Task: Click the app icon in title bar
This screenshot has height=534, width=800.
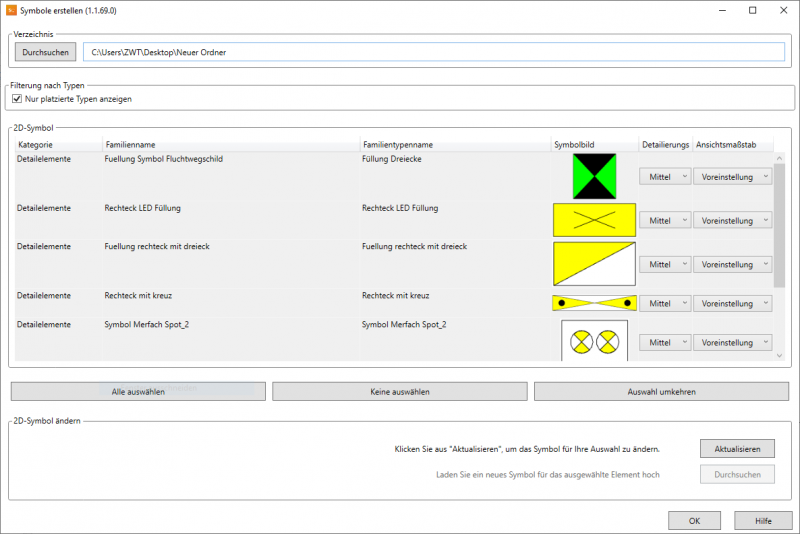Action: point(12,11)
